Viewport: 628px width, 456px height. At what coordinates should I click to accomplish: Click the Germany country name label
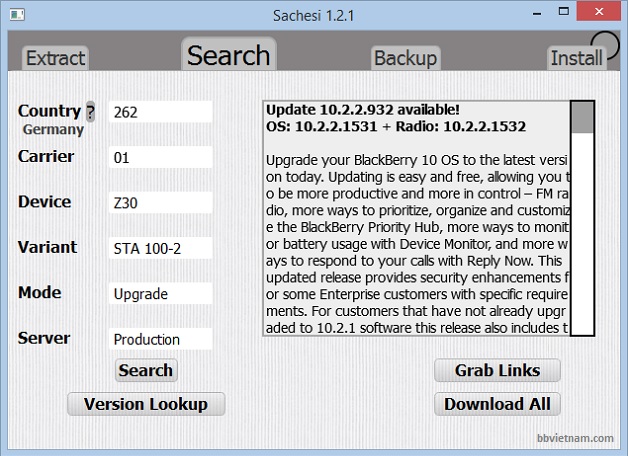(x=53, y=130)
